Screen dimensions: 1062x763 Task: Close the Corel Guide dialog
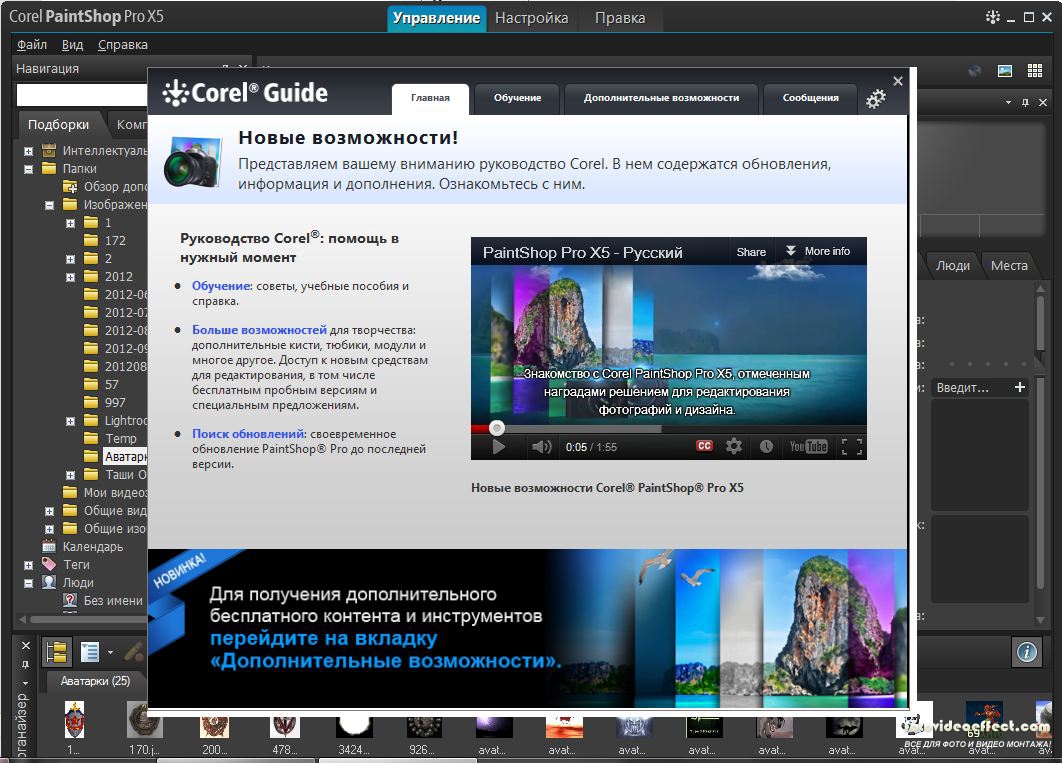tap(898, 81)
